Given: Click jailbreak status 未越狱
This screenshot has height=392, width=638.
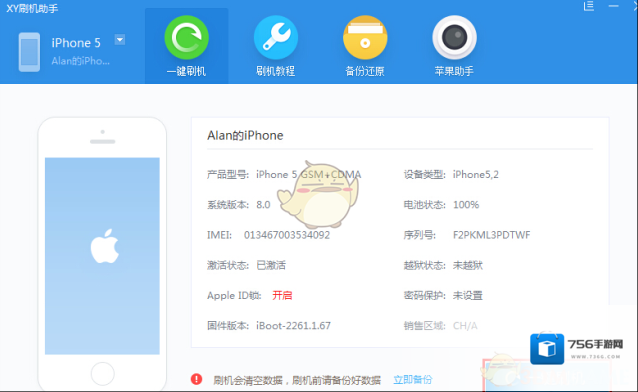Looking at the screenshot, I should (468, 265).
